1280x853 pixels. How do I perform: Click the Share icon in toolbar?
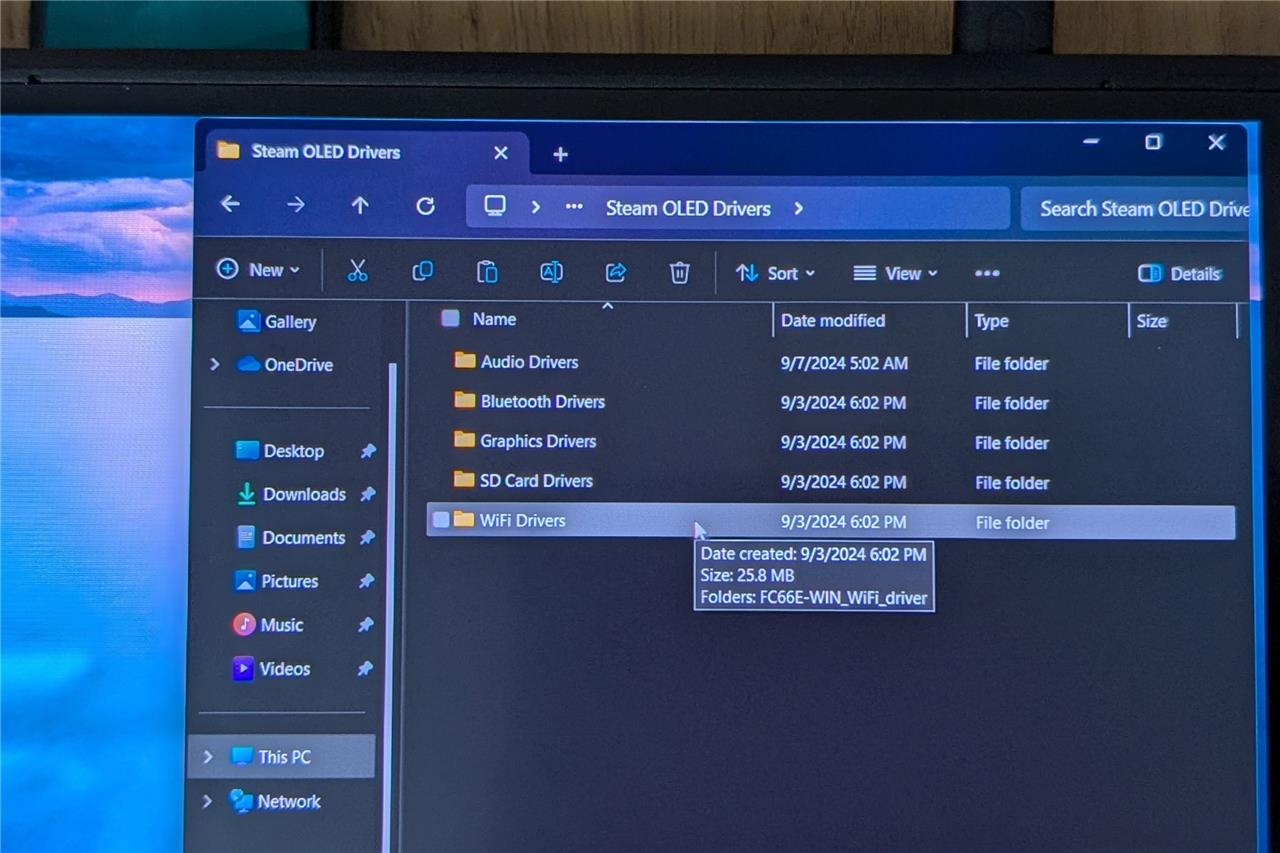click(616, 272)
